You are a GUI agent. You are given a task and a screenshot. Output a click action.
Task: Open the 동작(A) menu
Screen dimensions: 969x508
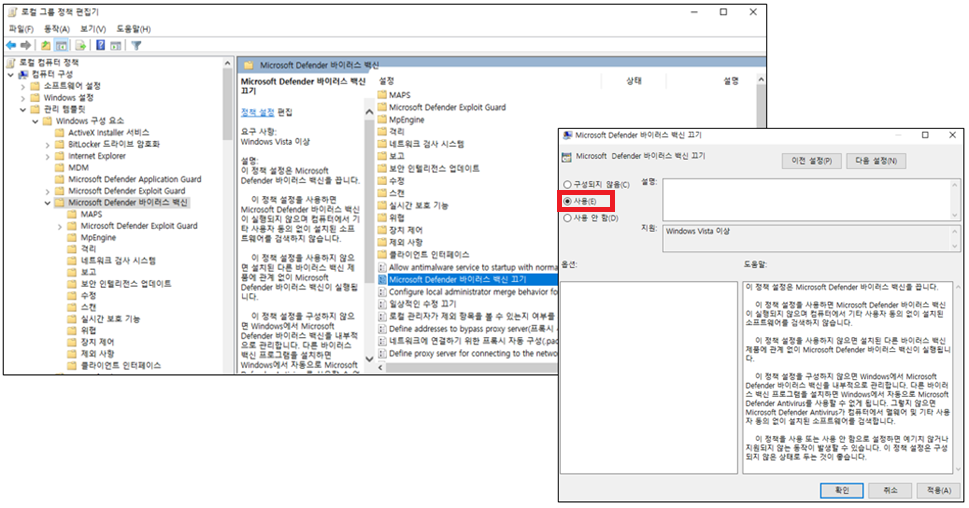click(x=56, y=29)
